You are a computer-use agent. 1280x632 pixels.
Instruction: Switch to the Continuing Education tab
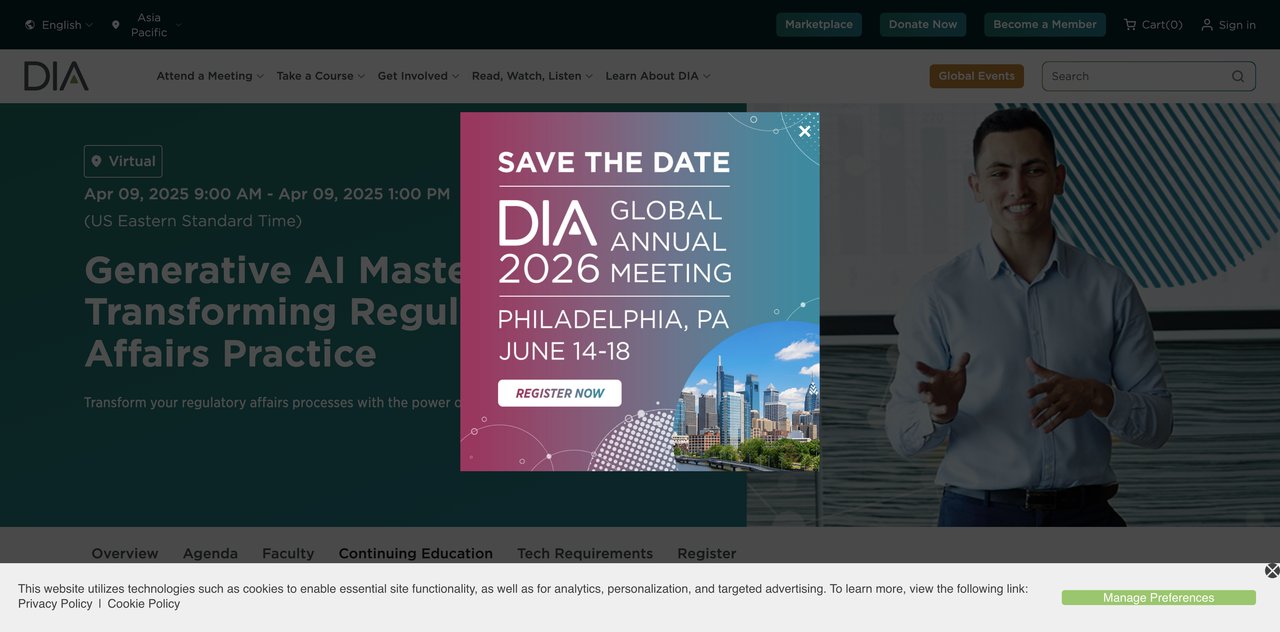(x=416, y=553)
